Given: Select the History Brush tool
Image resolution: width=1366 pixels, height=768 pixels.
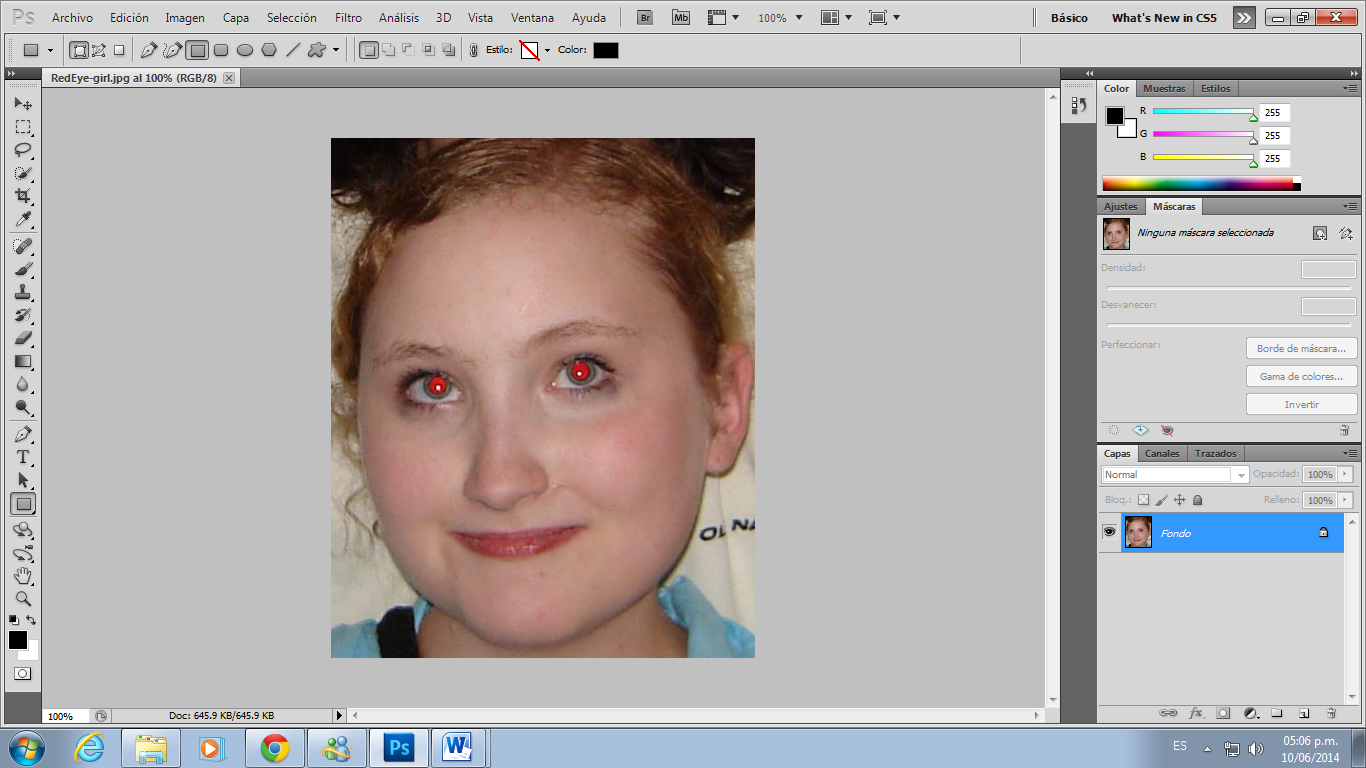Looking at the screenshot, I should (x=23, y=315).
